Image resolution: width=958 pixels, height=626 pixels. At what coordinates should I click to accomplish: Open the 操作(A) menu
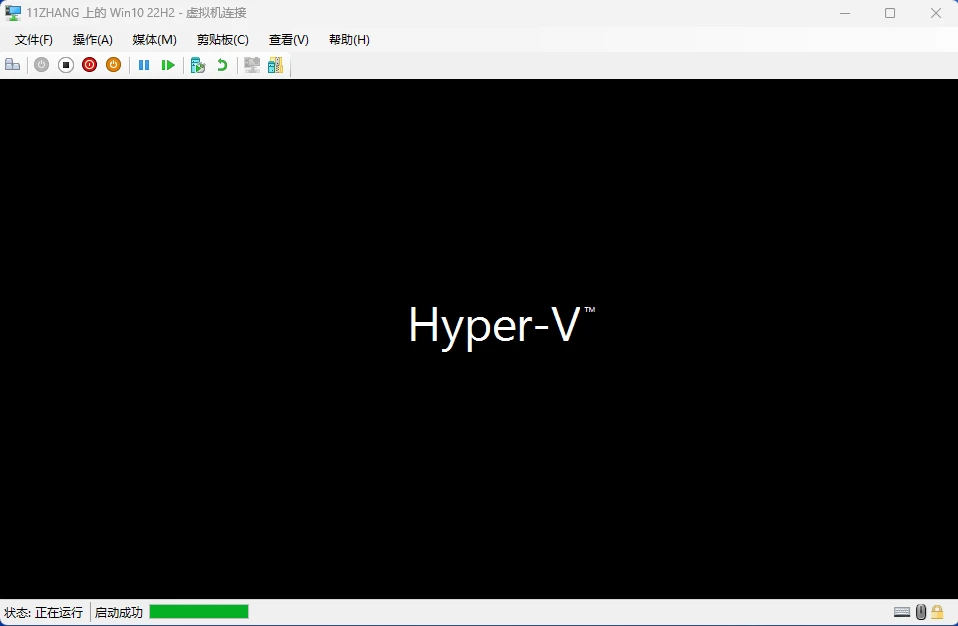[93, 40]
